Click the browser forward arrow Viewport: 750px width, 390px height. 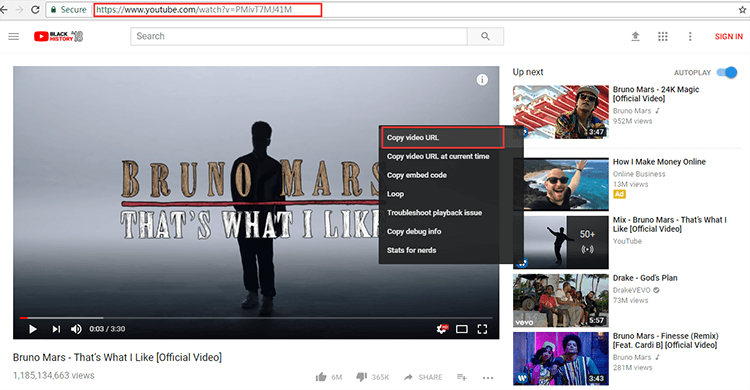pos(19,10)
